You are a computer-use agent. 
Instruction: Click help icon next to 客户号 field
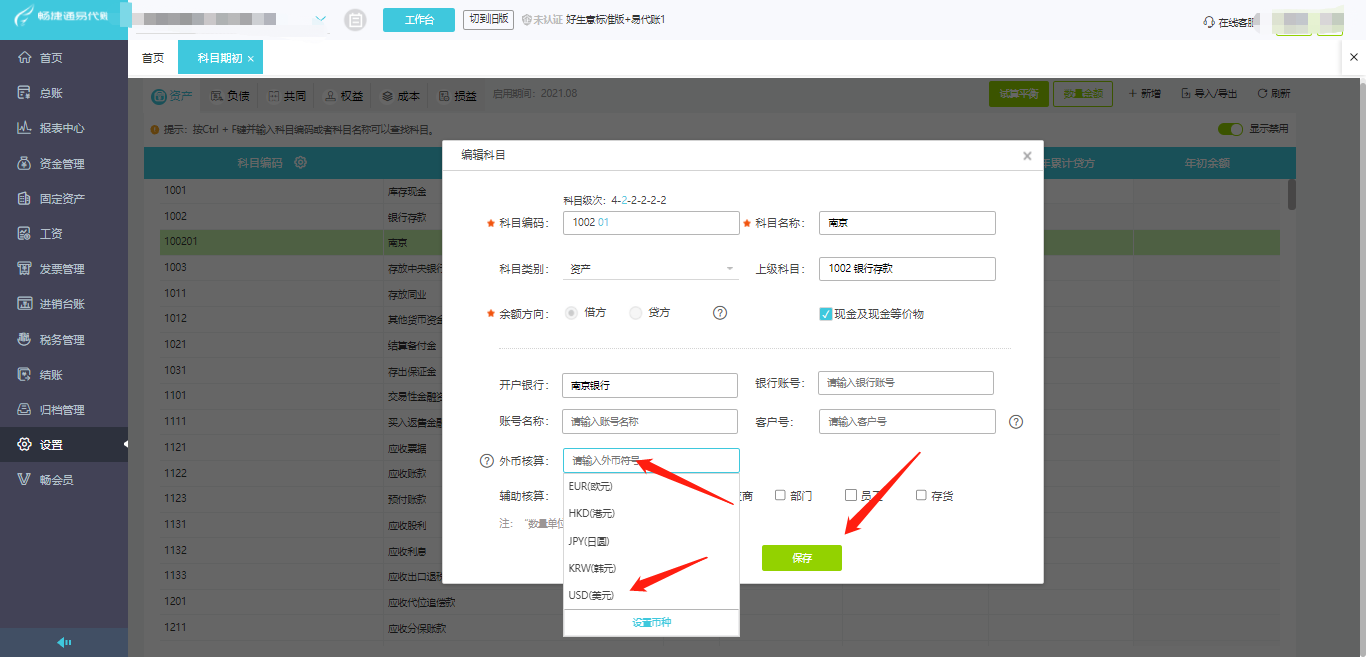pos(1016,422)
